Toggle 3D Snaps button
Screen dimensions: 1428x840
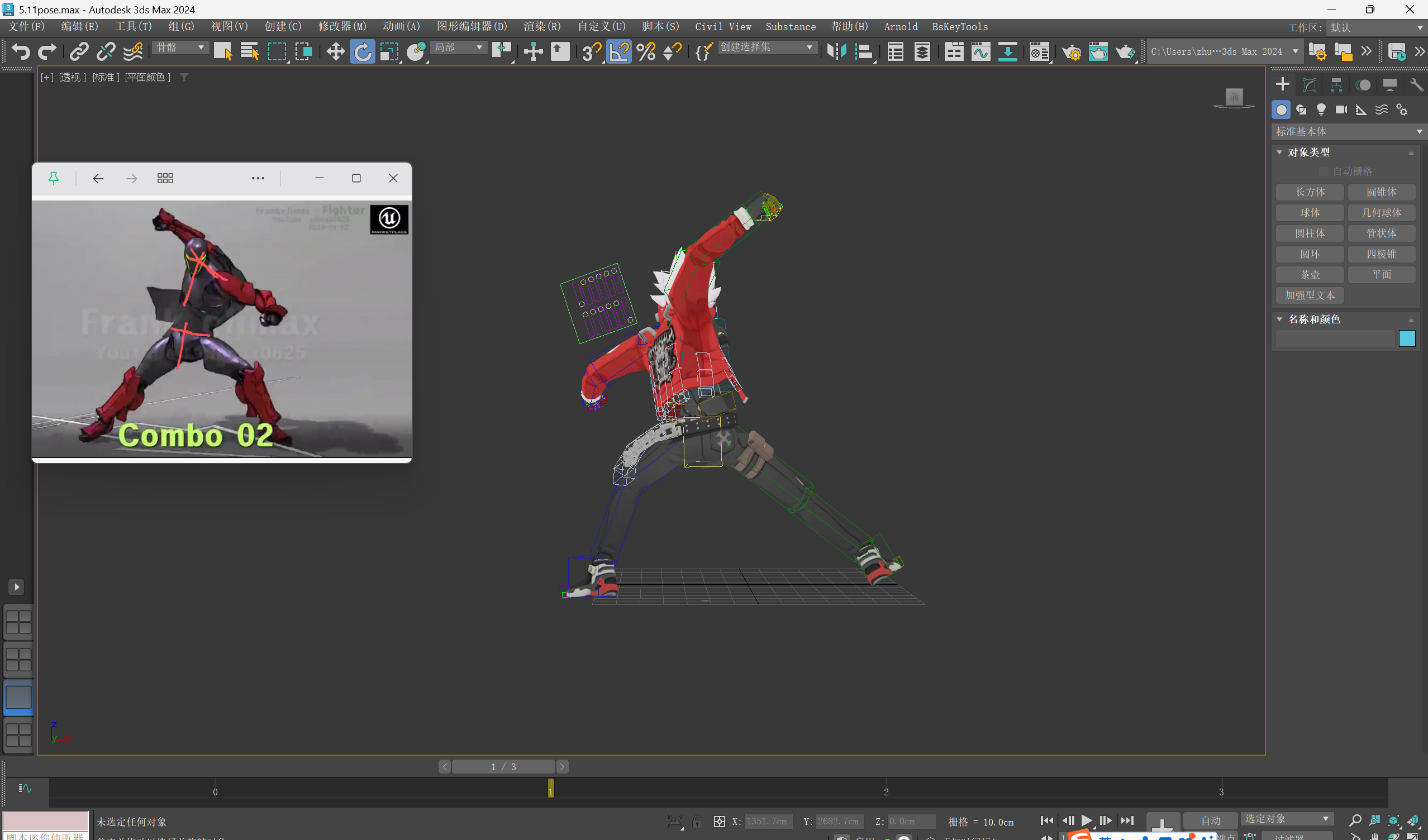tap(592, 51)
